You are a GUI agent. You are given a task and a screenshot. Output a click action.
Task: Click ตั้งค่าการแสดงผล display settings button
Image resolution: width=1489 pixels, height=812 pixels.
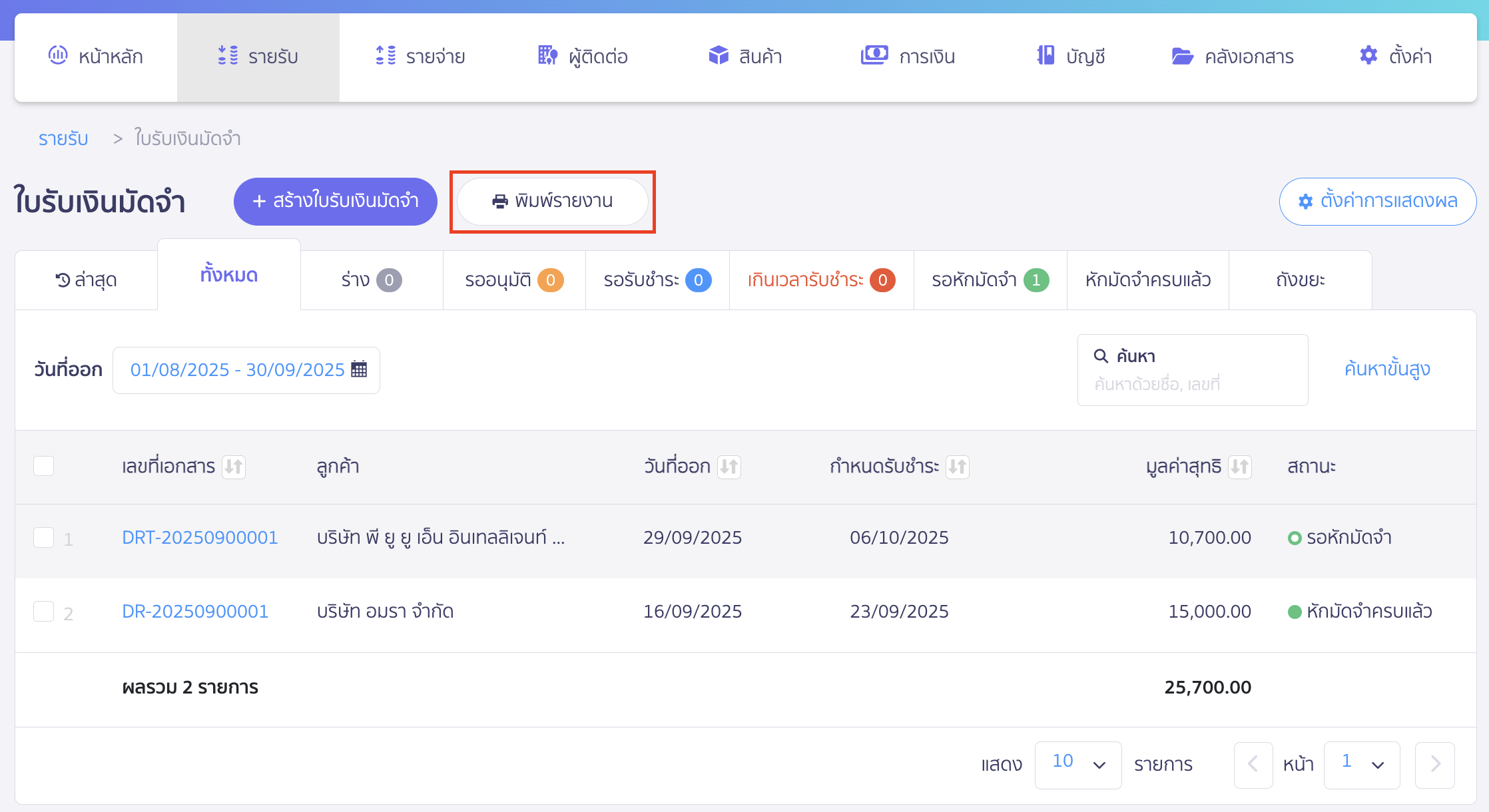pyautogui.click(x=1377, y=201)
